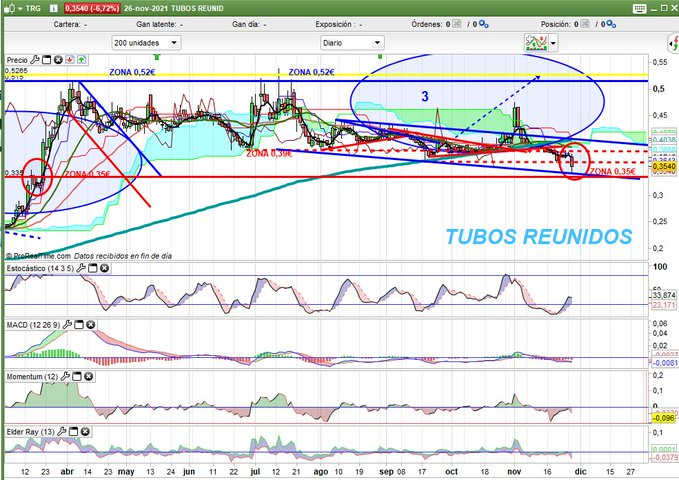Image resolution: width=679 pixels, height=480 pixels.
Task: Click the -0,0379 Elder Ray value tag
Action: 663,457
